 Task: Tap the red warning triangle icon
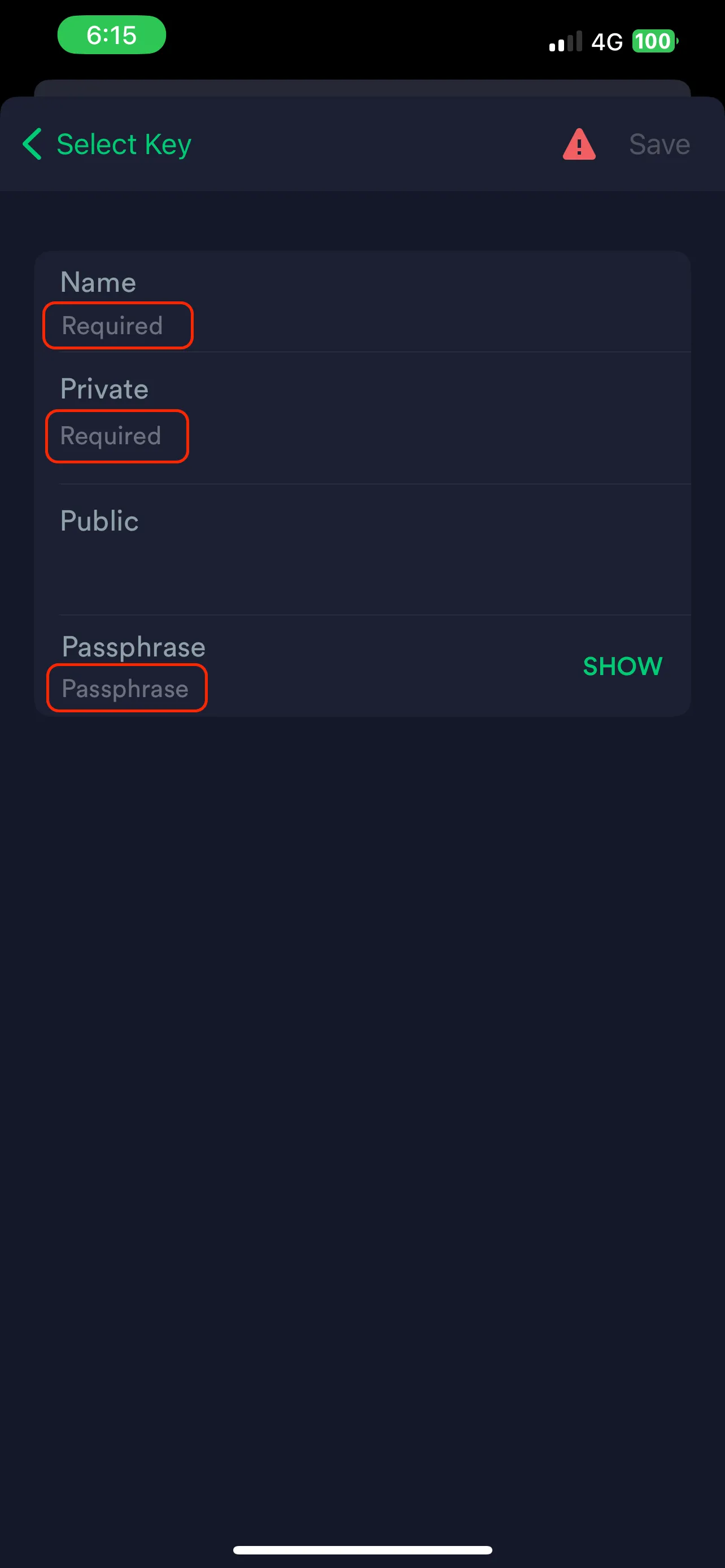click(578, 145)
